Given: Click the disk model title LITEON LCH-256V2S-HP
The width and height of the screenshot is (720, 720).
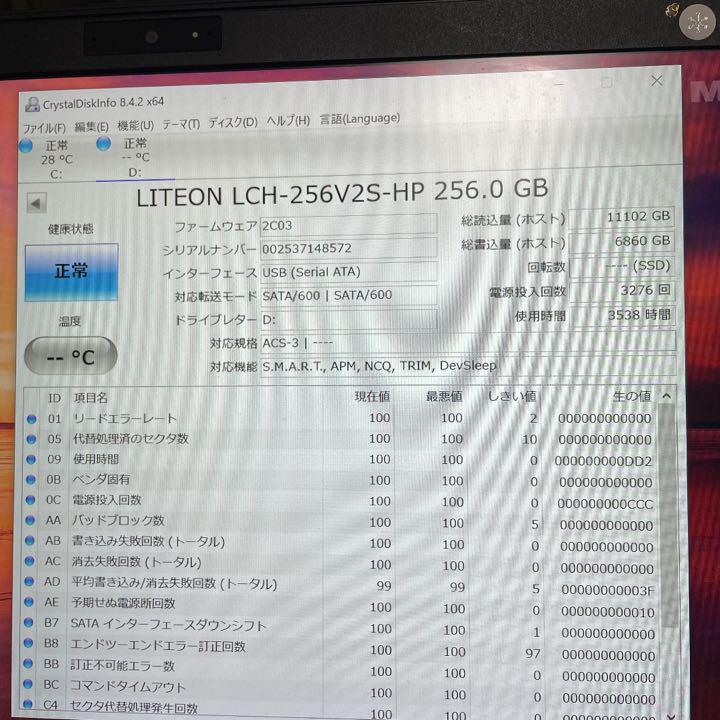Looking at the screenshot, I should point(280,194).
